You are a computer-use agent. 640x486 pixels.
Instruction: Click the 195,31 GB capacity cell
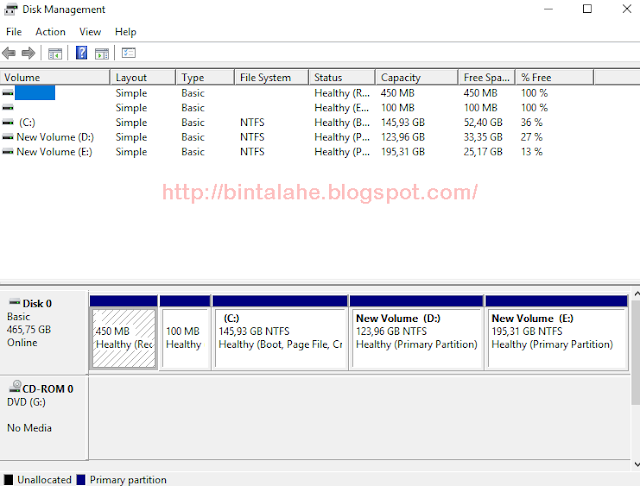(x=403, y=152)
